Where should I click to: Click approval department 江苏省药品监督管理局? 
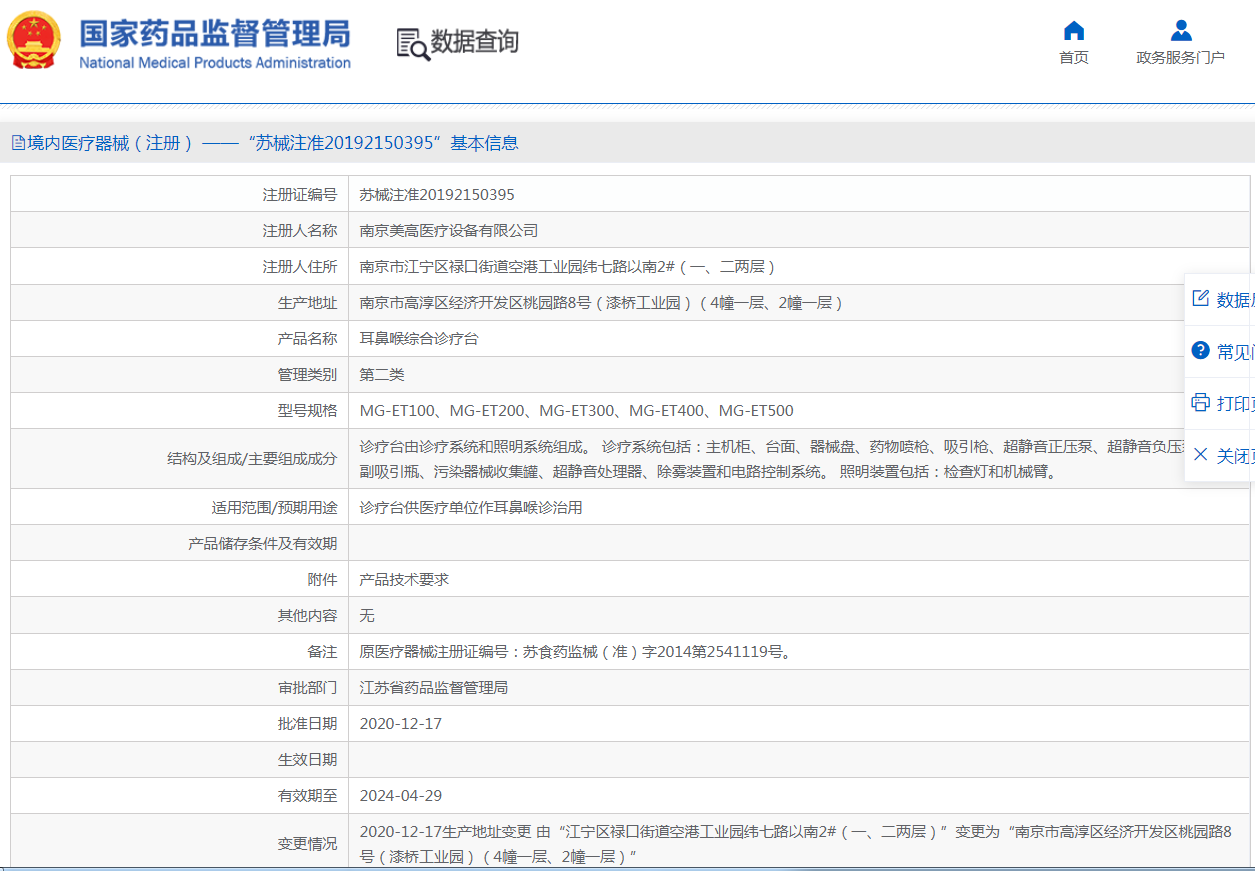434,688
